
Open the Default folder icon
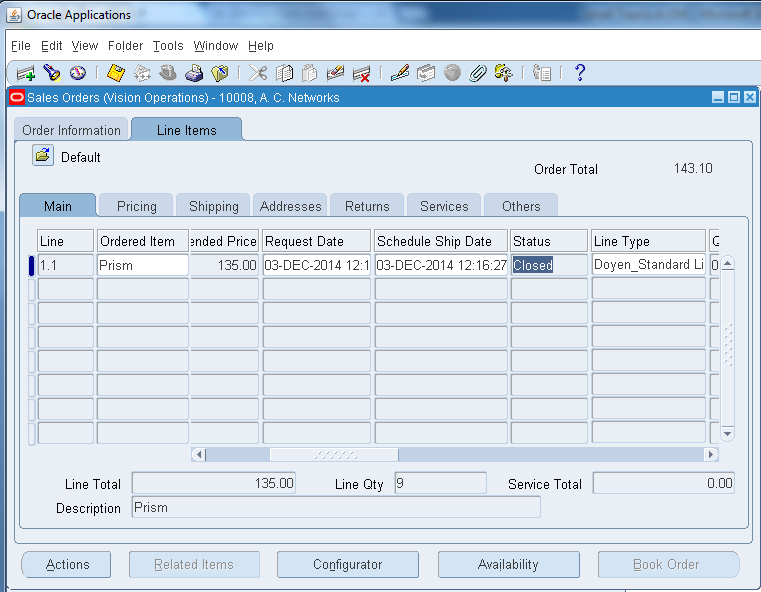(x=43, y=156)
